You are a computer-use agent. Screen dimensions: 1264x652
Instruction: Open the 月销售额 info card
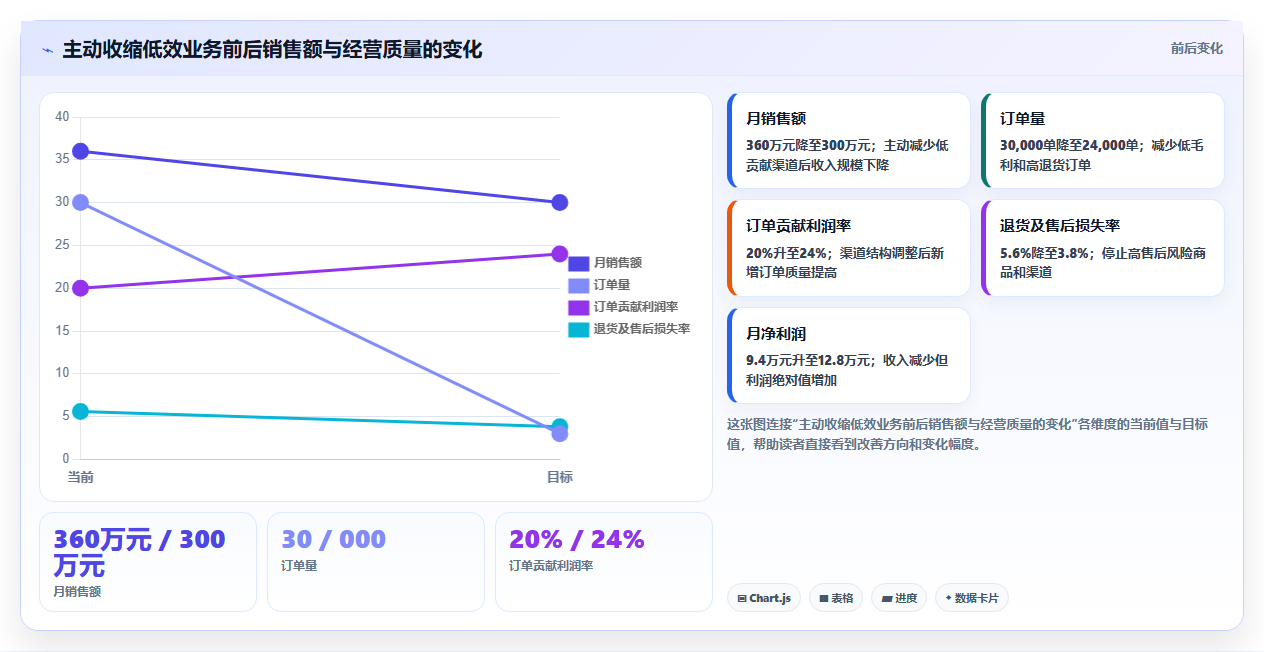pyautogui.click(x=849, y=141)
